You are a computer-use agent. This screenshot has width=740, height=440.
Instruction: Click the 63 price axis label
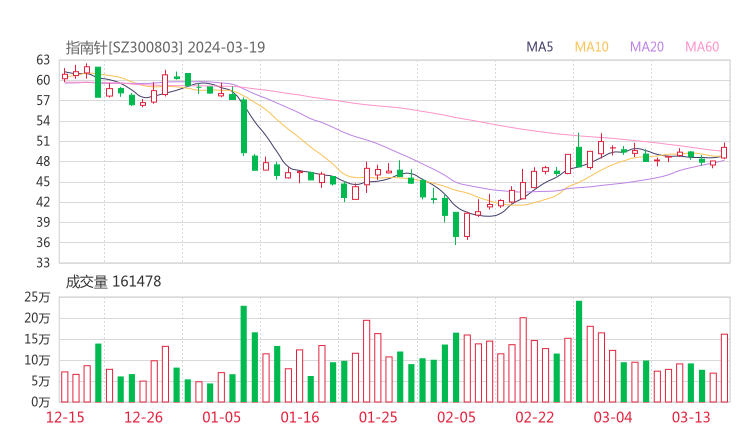pyautogui.click(x=43, y=60)
